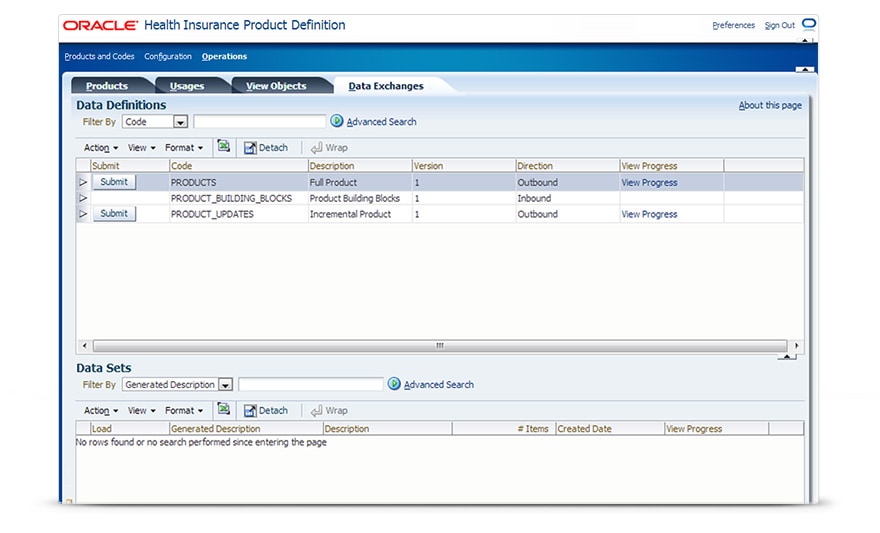Open the Filter By Code dropdown
880x533 pixels.
click(x=181, y=122)
